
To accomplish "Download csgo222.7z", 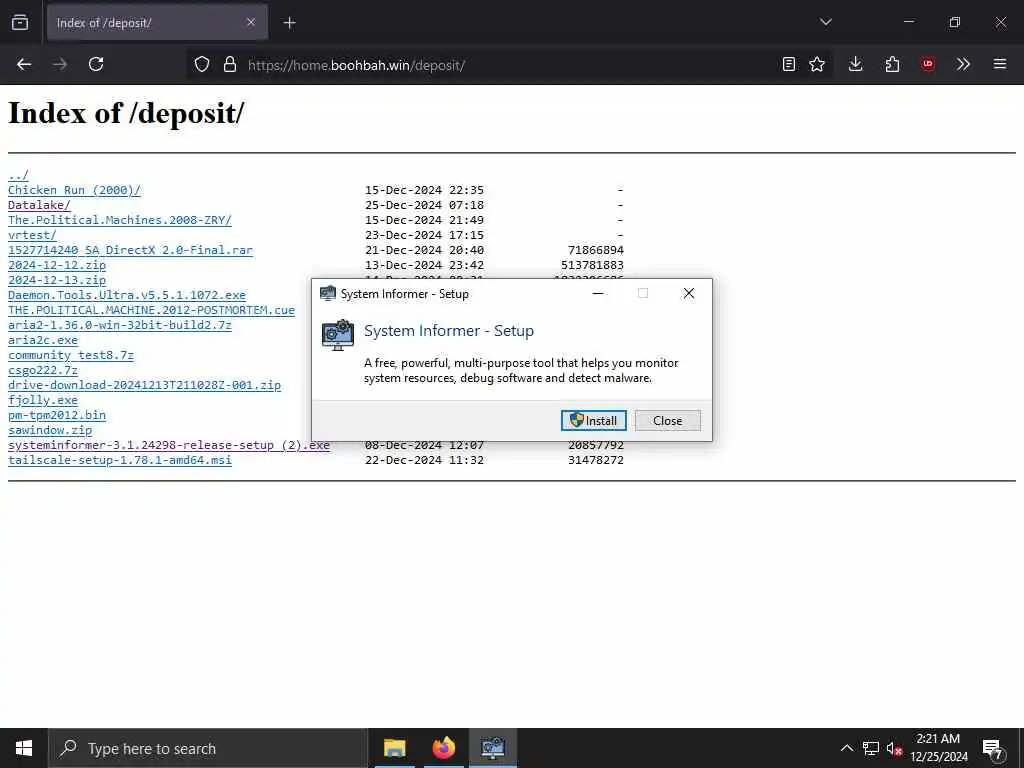I will click(x=43, y=370).
